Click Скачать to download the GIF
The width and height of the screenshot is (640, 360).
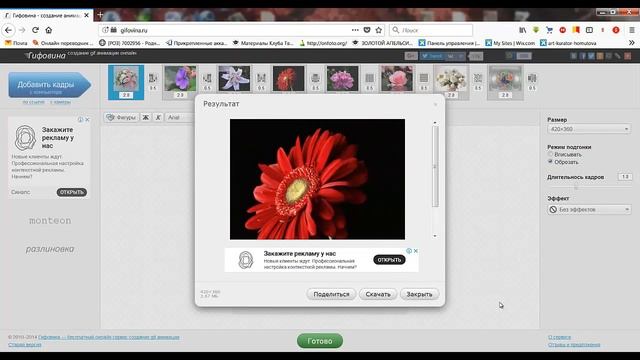pyautogui.click(x=378, y=294)
